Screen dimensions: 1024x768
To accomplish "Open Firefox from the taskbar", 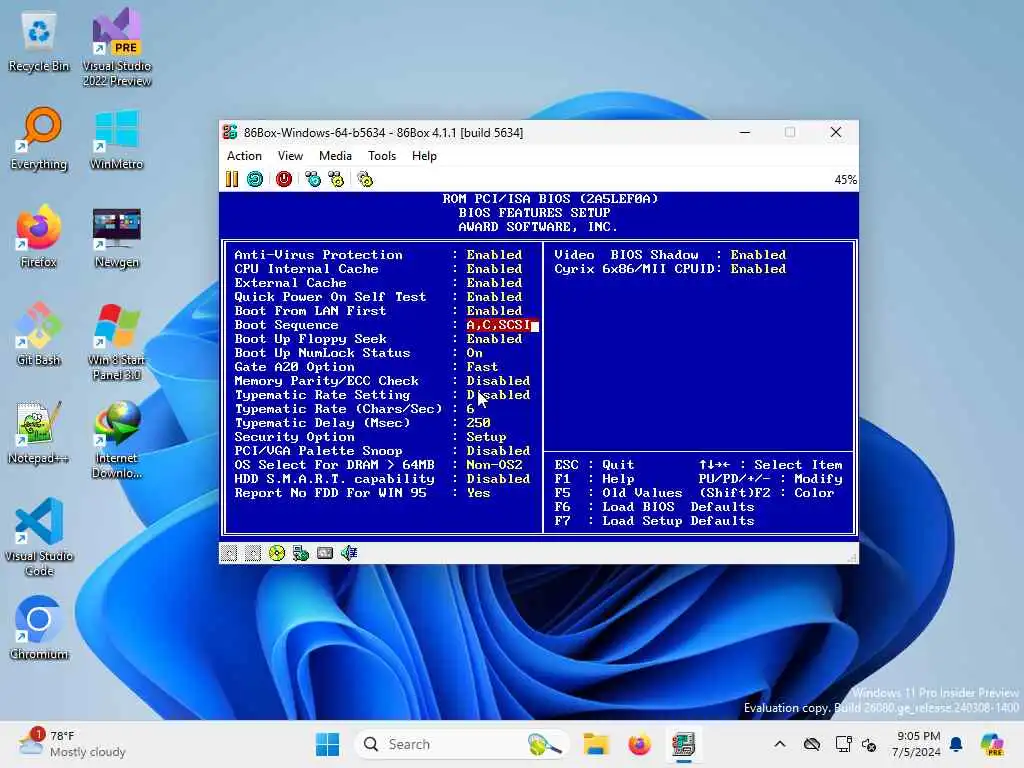I will point(639,744).
